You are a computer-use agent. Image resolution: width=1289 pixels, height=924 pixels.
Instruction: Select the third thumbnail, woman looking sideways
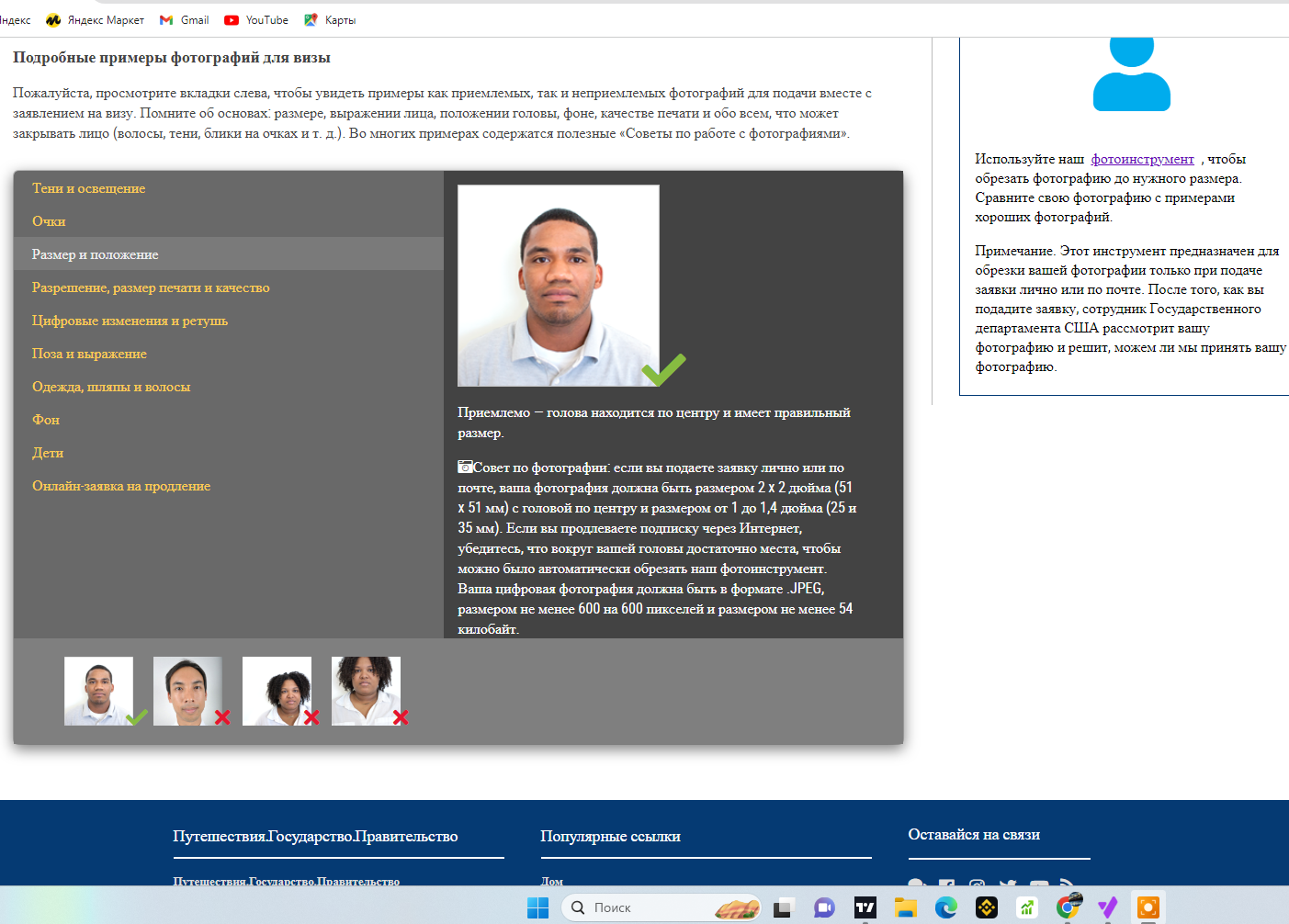coord(277,691)
